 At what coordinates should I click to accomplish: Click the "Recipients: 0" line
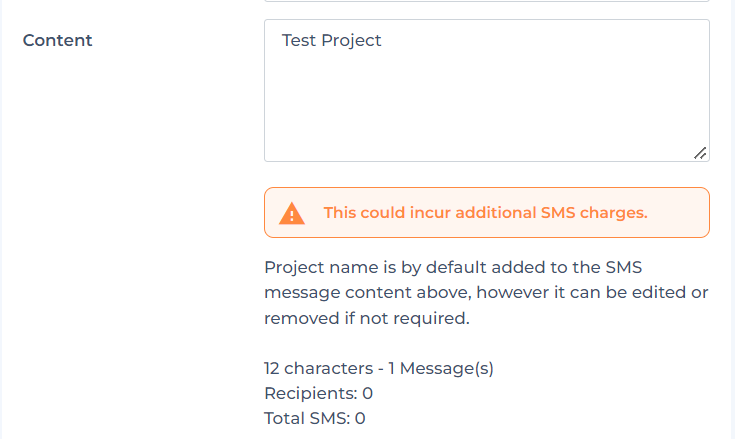(x=318, y=393)
